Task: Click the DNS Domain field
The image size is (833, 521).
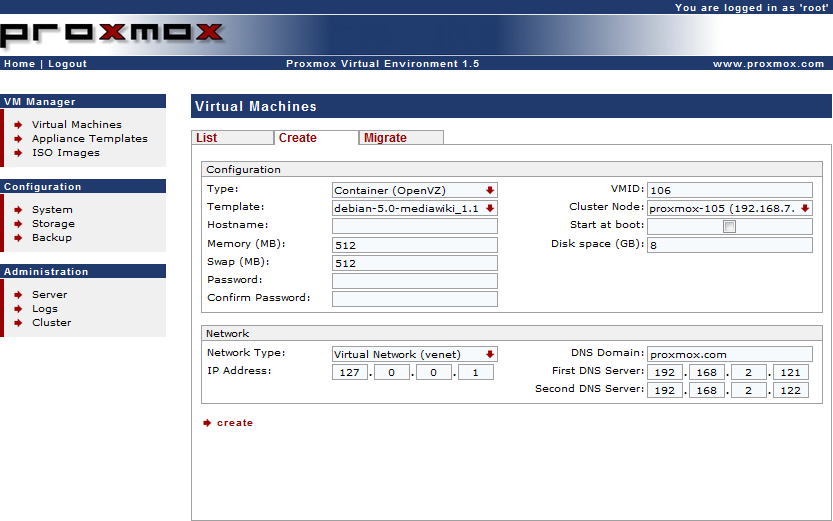Action: pos(729,354)
